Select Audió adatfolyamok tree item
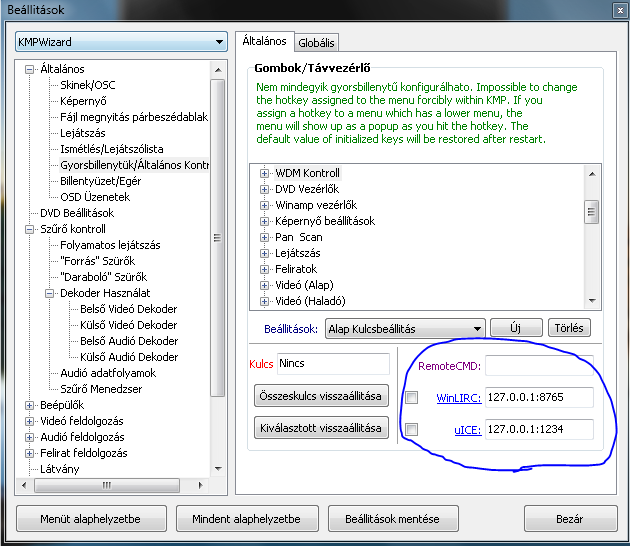Image resolution: width=630 pixels, height=546 pixels. pos(108,373)
